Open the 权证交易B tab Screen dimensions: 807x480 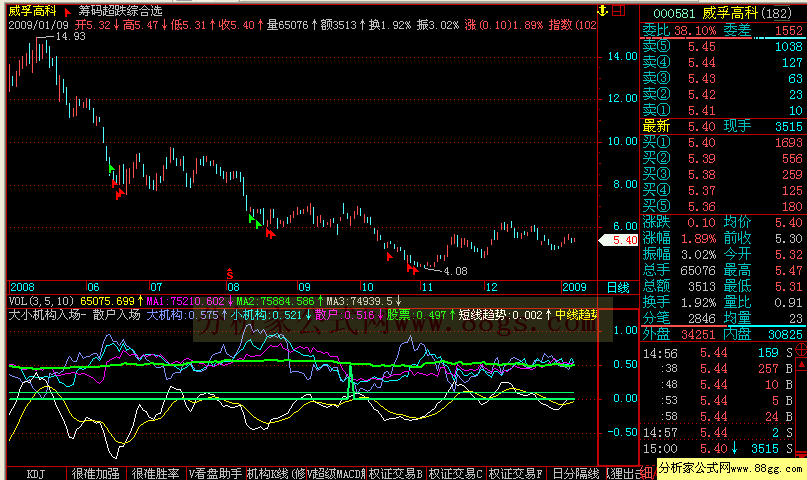pos(396,474)
